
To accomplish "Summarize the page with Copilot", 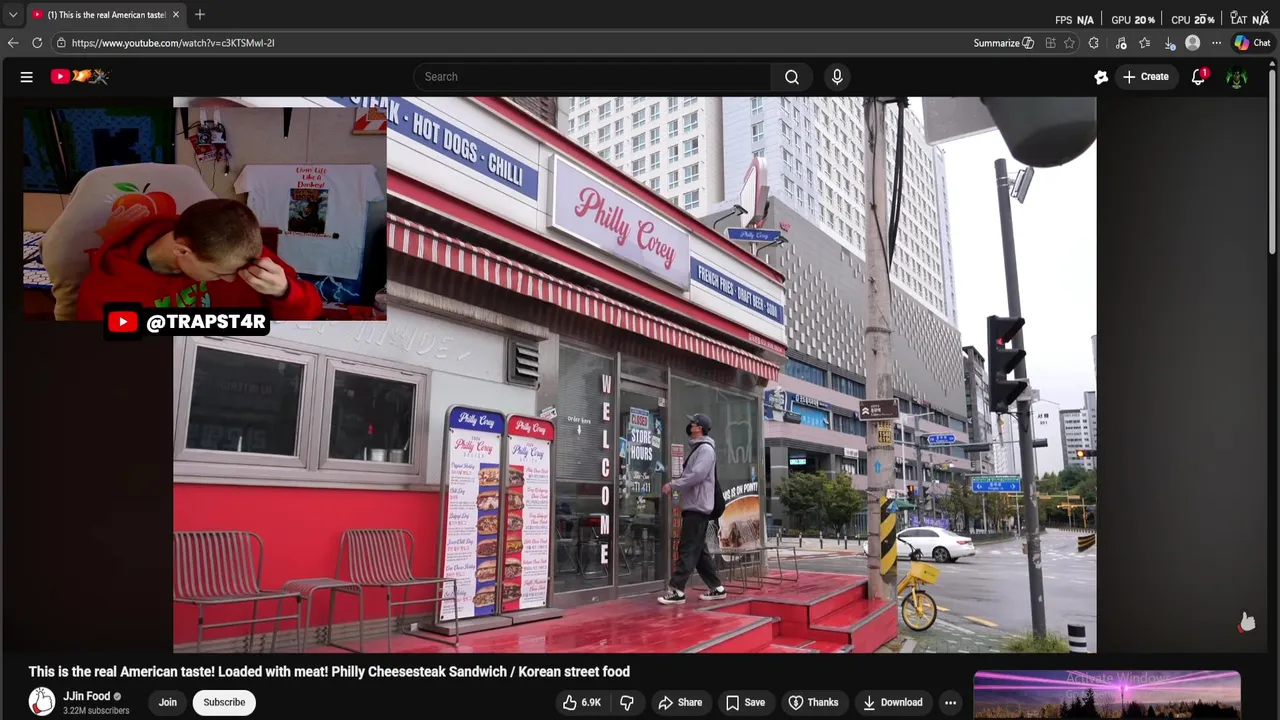I will [1004, 43].
